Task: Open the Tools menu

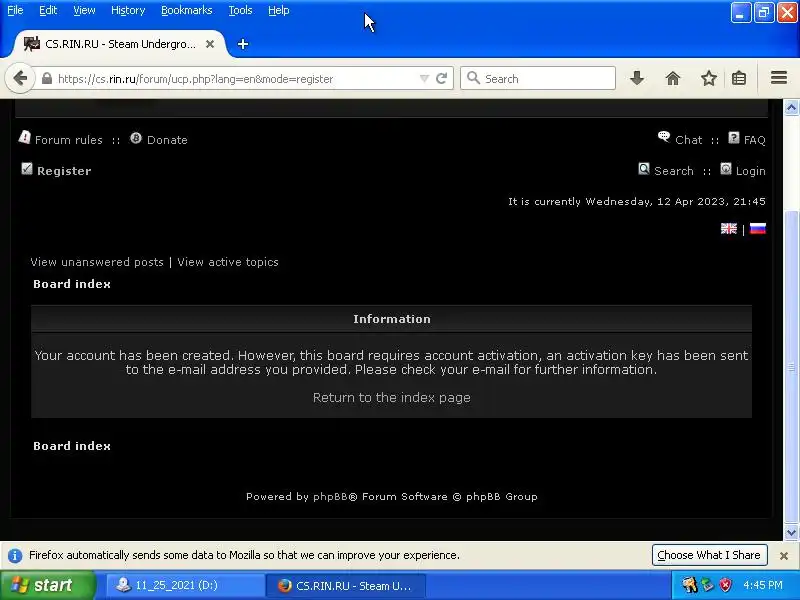Action: (240, 10)
